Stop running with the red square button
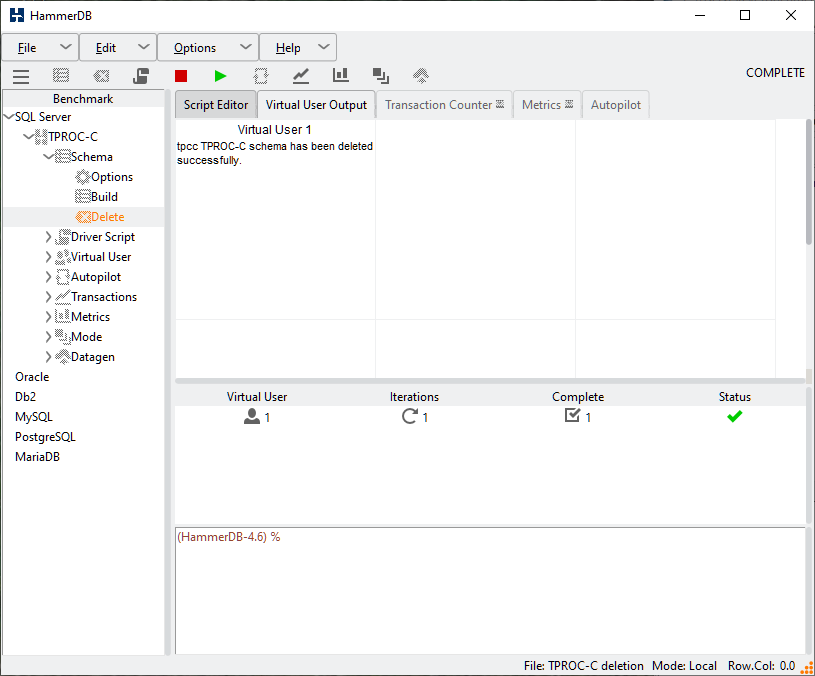The height and width of the screenshot is (676, 815). 181,76
